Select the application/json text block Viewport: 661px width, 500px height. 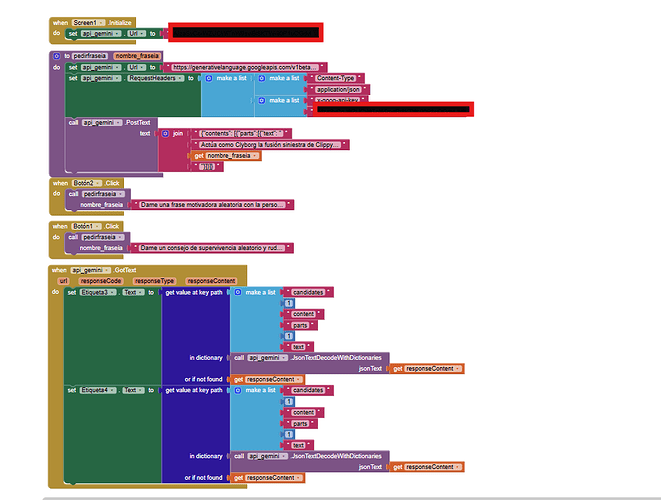pyautogui.click(x=341, y=89)
